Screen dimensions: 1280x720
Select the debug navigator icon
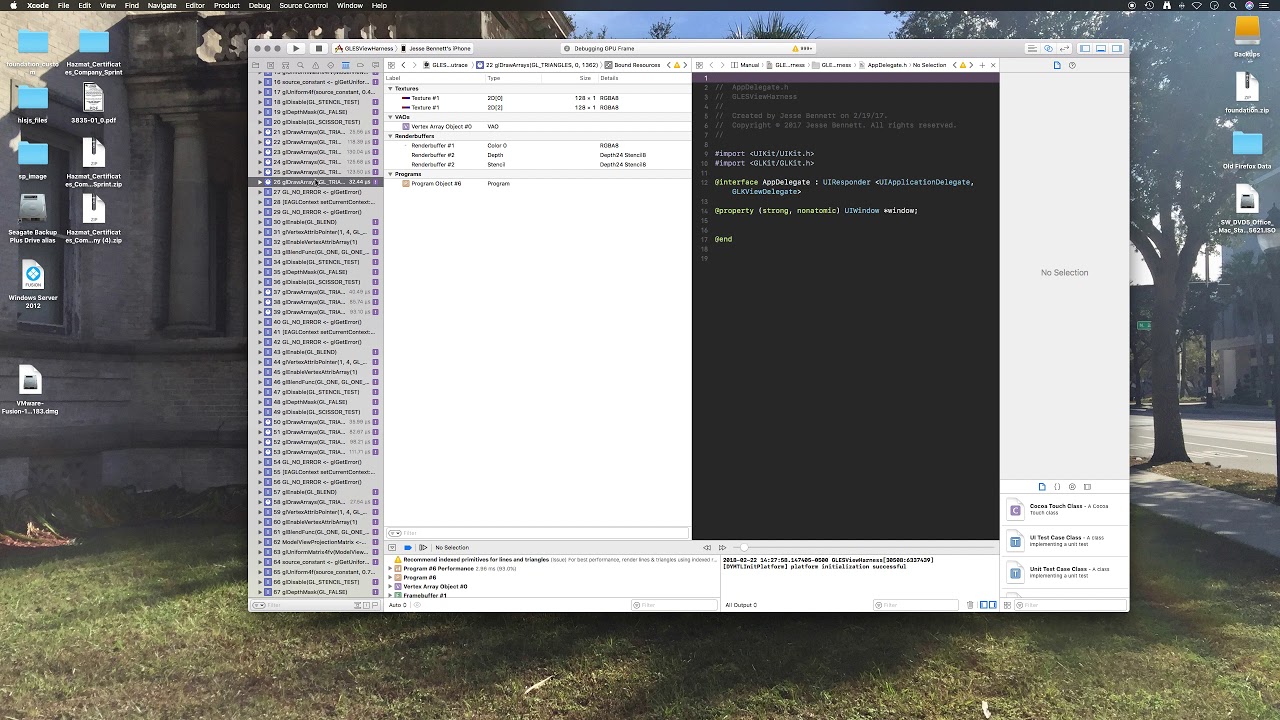tap(346, 65)
